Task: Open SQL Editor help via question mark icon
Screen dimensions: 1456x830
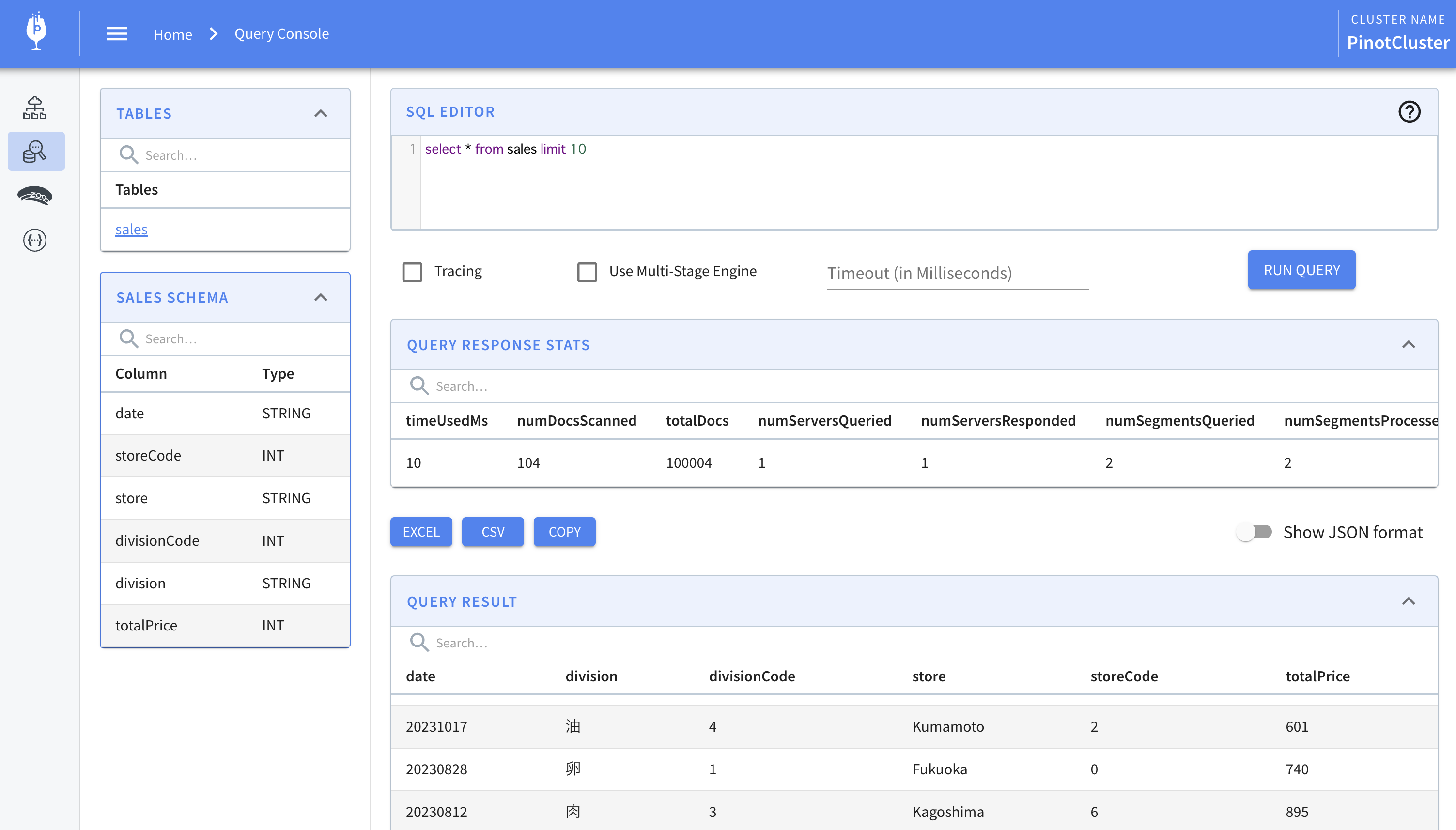Action: [x=1410, y=111]
